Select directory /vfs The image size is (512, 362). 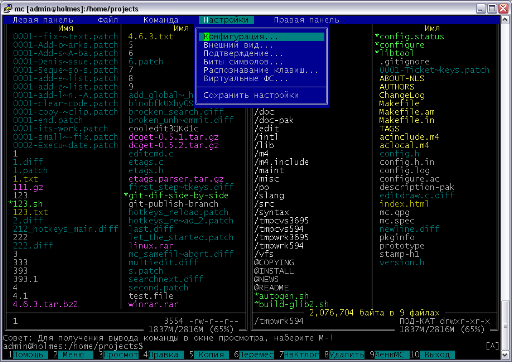click(x=264, y=254)
